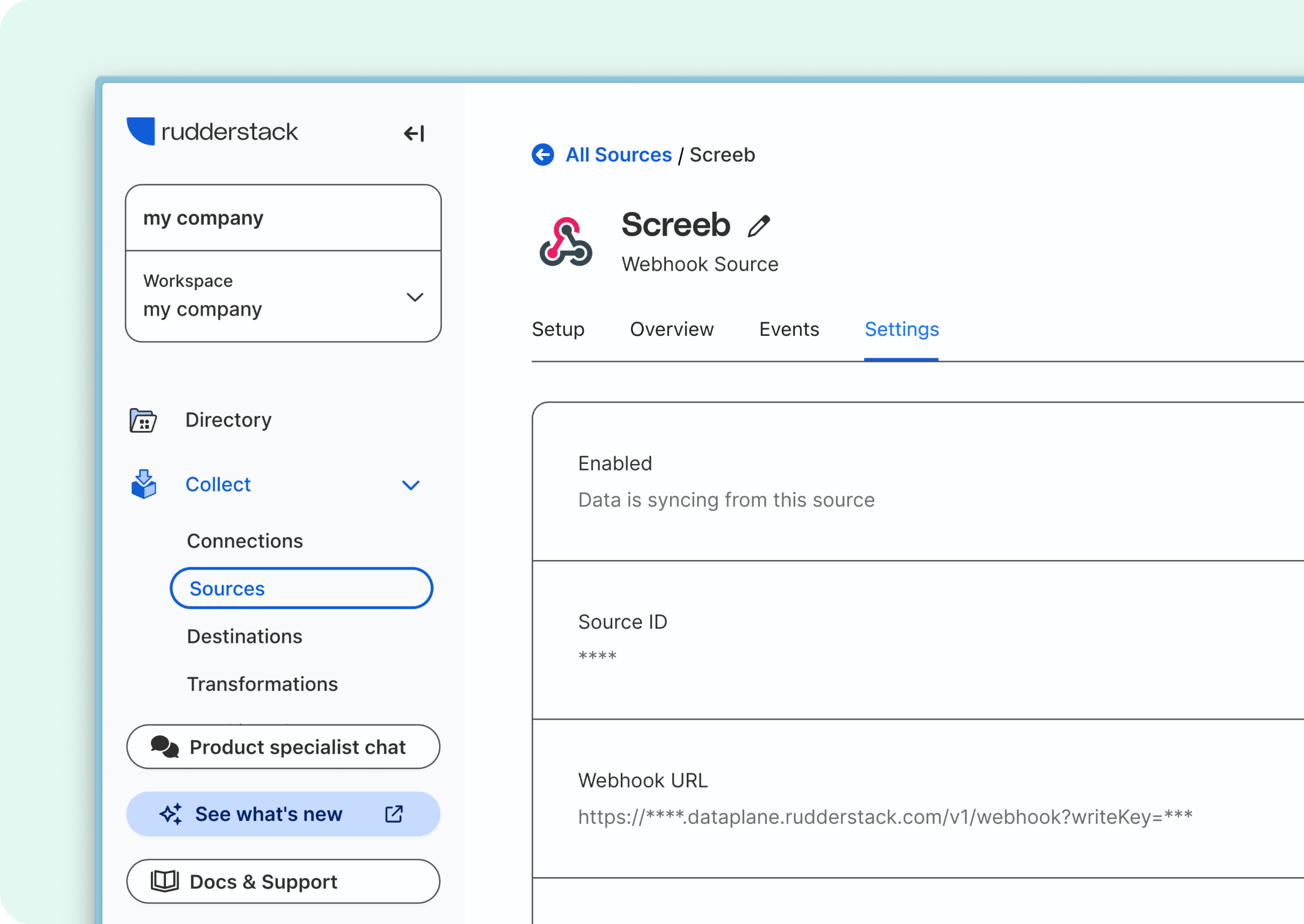Switch to the Setup tab
Image resolution: width=1304 pixels, height=924 pixels.
[x=558, y=329]
